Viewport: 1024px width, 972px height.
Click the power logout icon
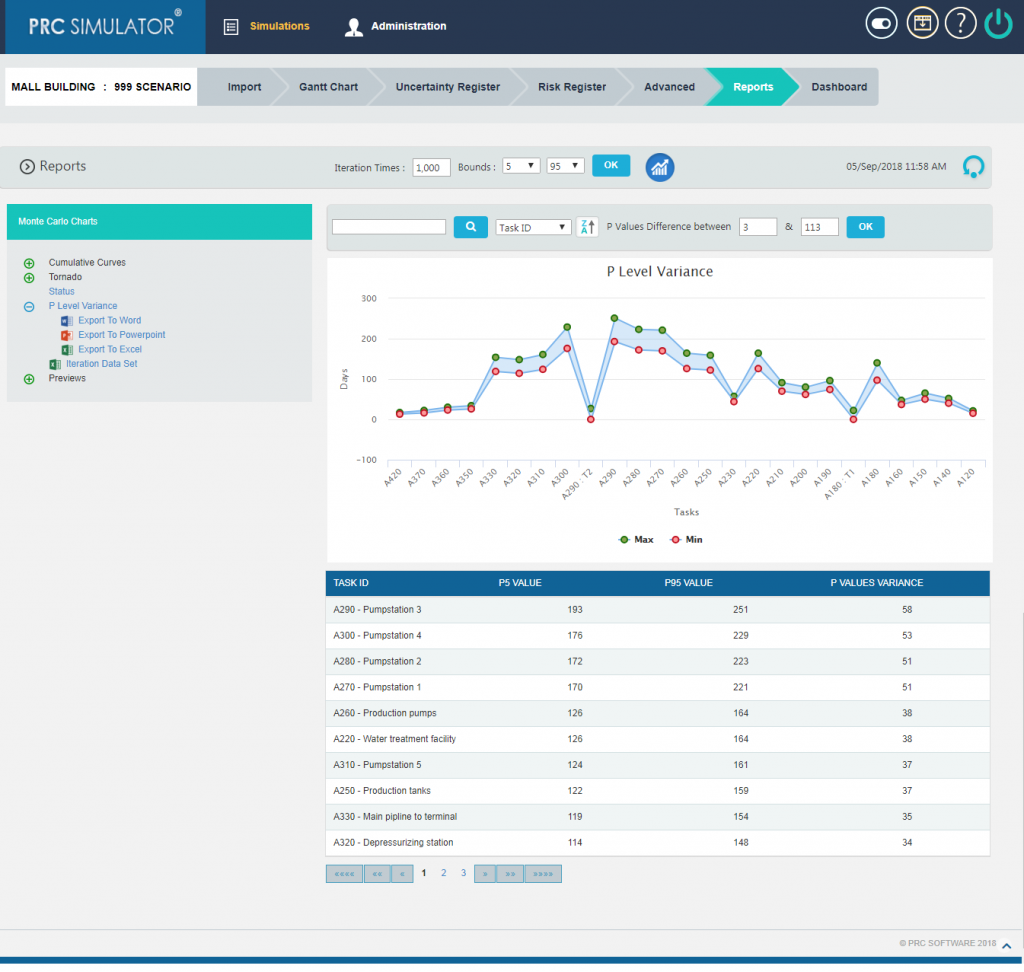998,24
